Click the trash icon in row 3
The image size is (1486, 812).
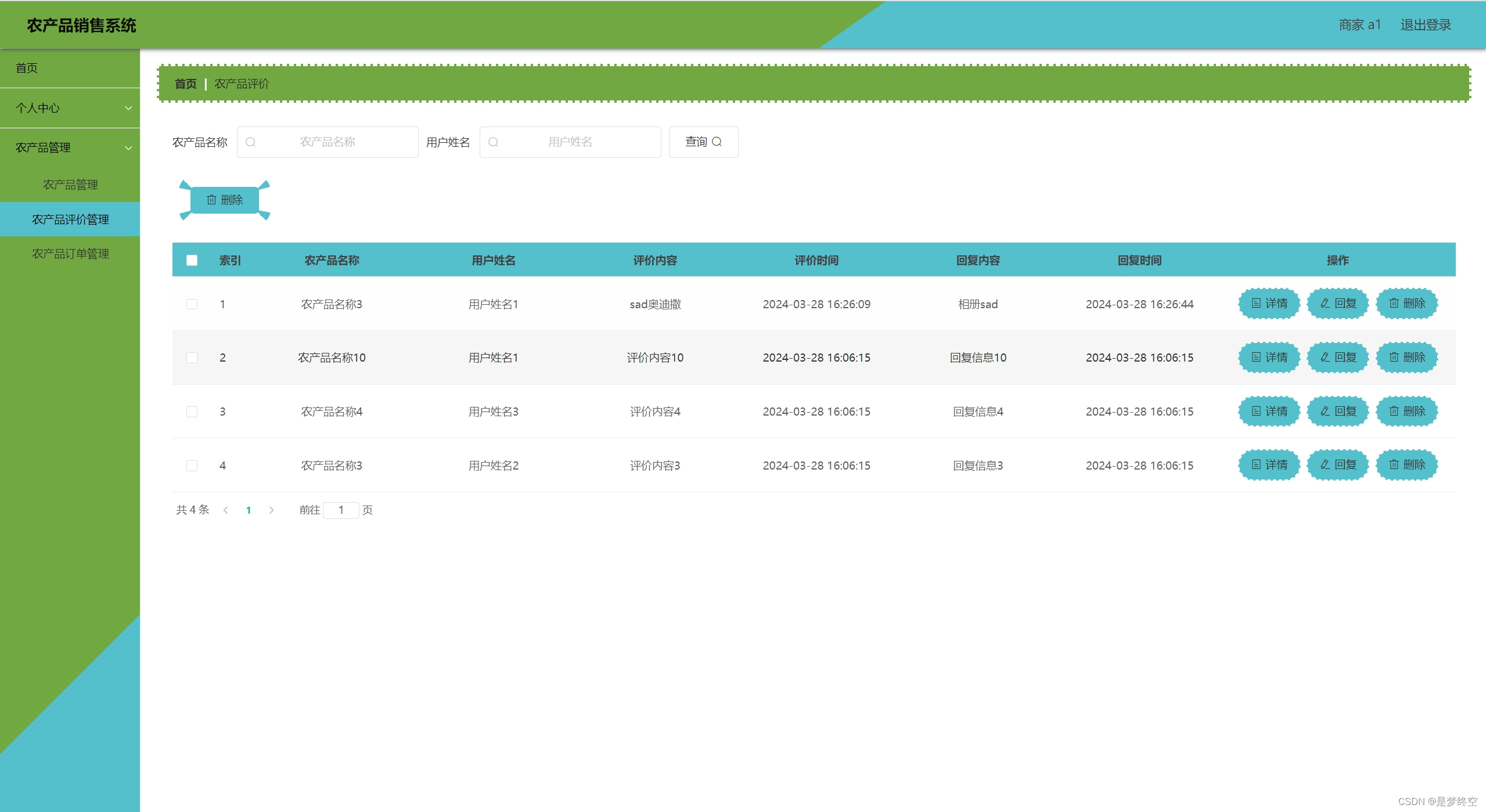pyautogui.click(x=1394, y=411)
